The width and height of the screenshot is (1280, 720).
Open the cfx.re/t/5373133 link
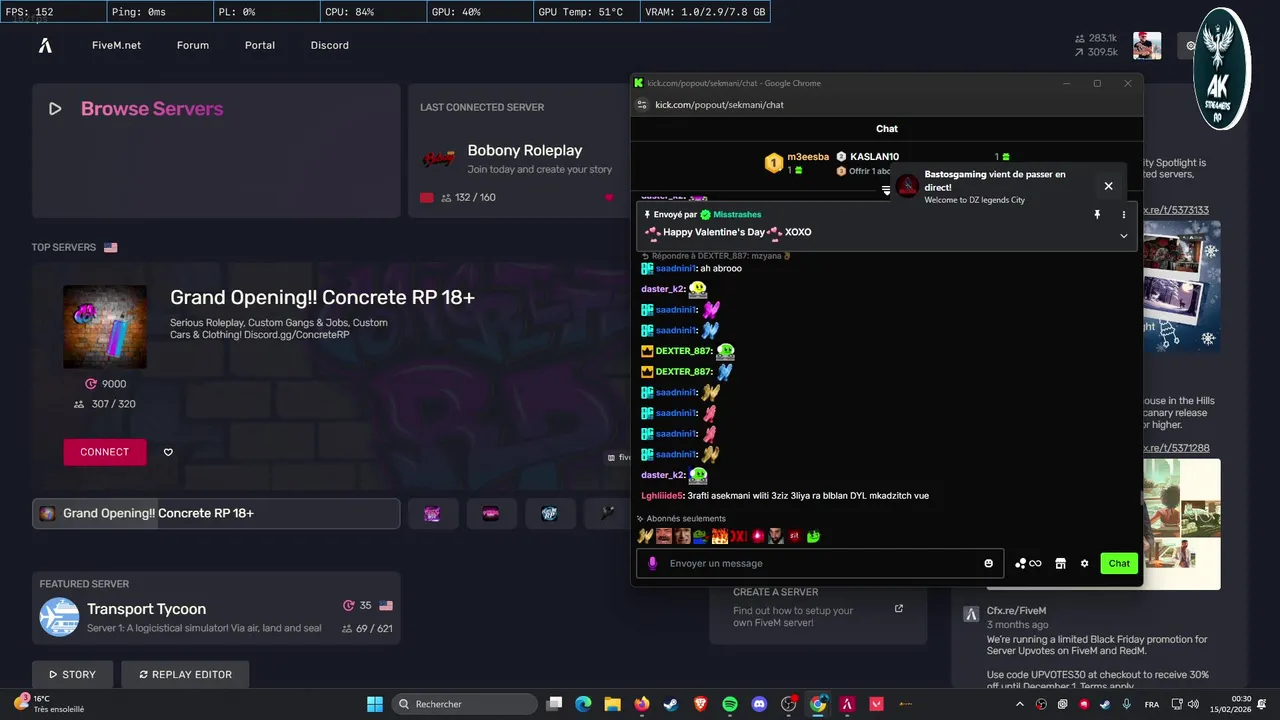[x=1176, y=210]
